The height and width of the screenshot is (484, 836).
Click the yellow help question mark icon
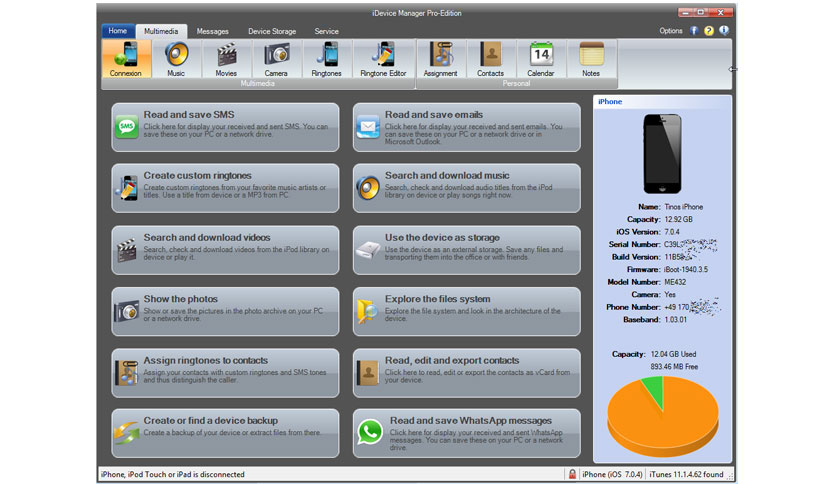[709, 30]
